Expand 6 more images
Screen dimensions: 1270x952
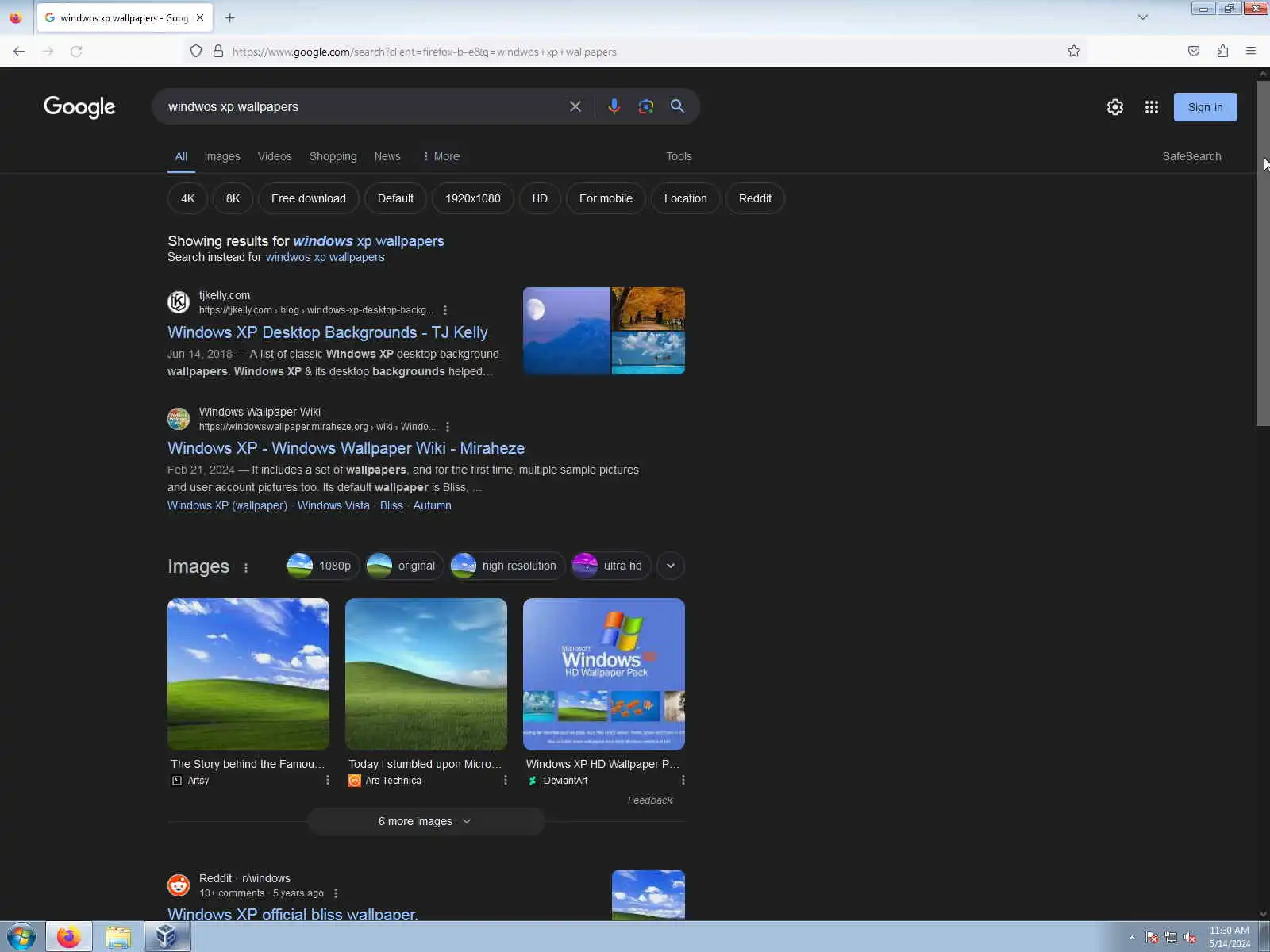click(425, 821)
